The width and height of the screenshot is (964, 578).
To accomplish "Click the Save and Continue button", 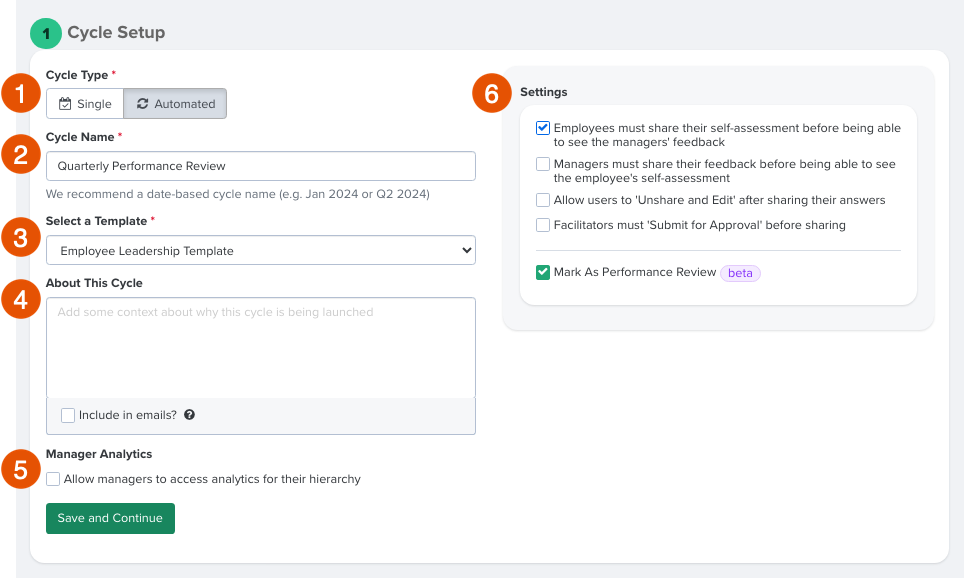I will click(110, 518).
